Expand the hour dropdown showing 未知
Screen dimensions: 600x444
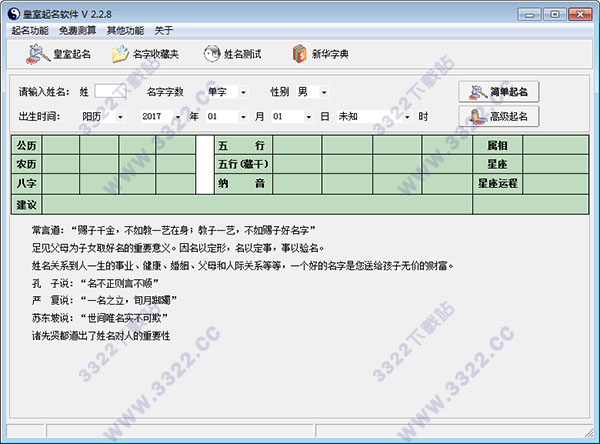[x=407, y=116]
